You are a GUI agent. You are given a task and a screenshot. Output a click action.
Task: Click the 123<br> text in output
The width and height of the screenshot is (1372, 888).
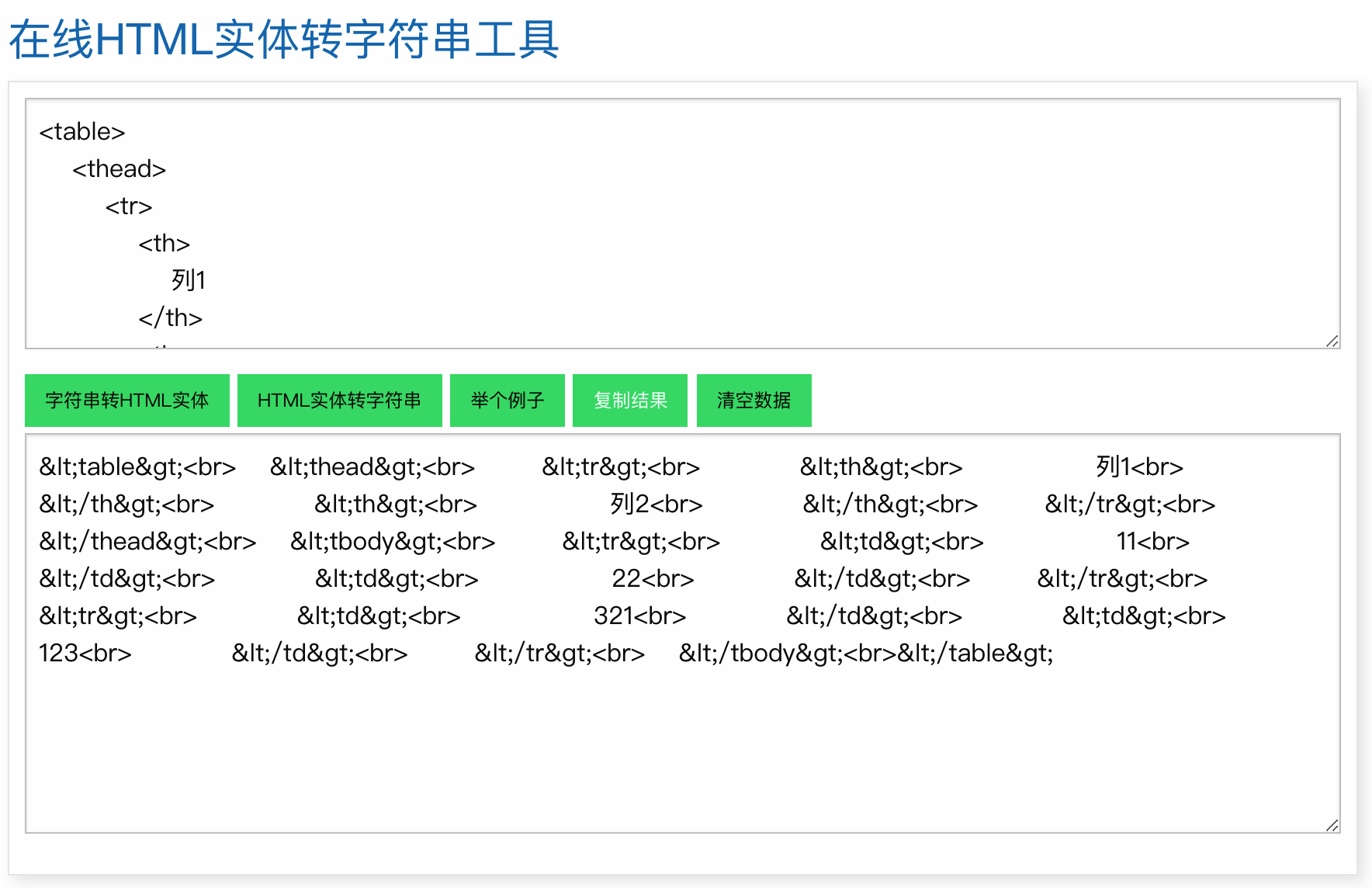coord(85,654)
